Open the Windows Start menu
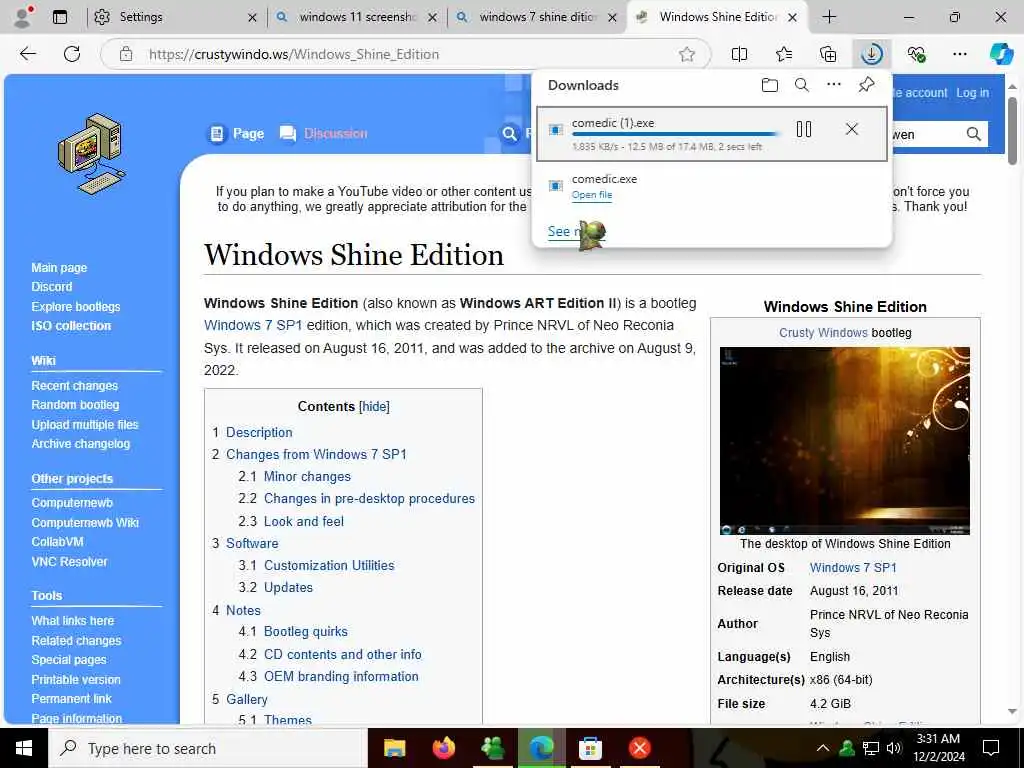1024x768 pixels. point(24,748)
